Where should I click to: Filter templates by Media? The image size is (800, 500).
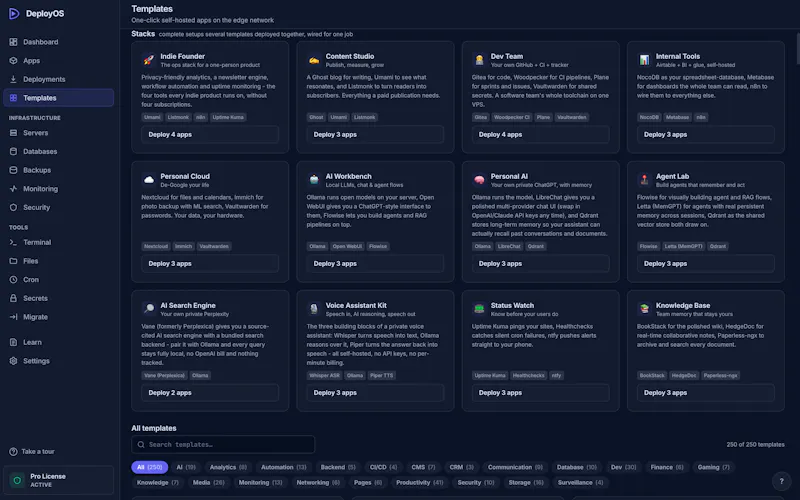209,483
